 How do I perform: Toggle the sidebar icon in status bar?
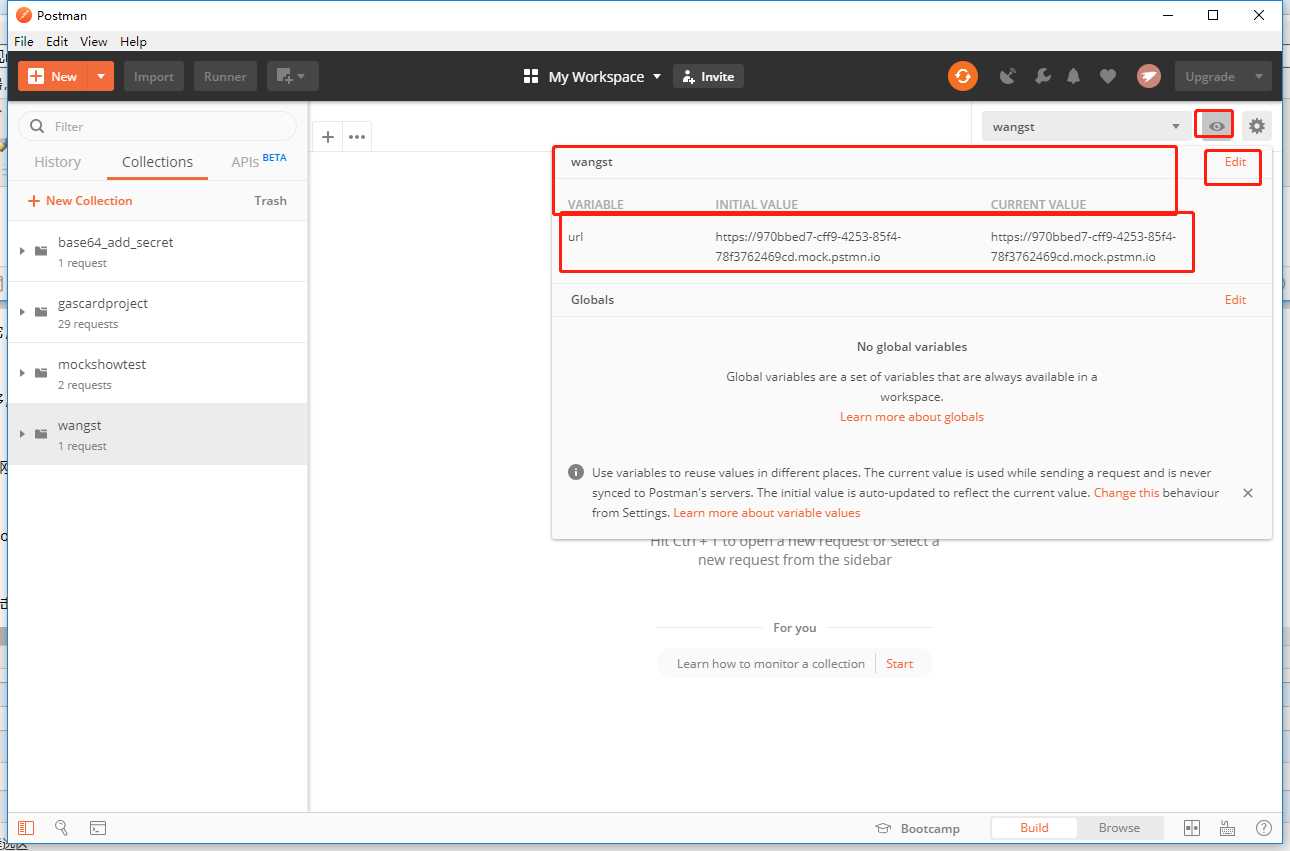[x=26, y=828]
